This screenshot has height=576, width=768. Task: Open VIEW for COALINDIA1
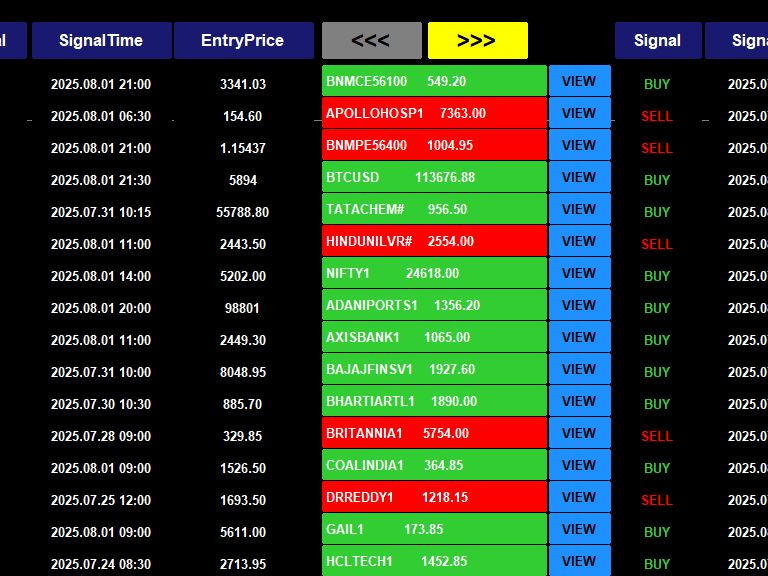(580, 465)
